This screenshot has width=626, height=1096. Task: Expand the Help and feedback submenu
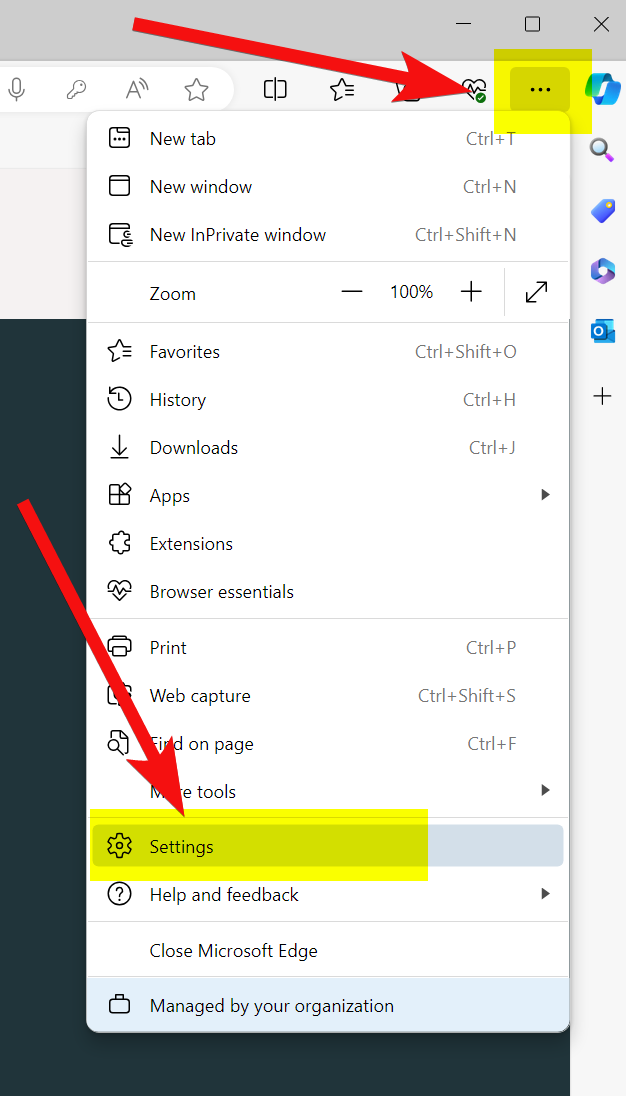point(545,894)
